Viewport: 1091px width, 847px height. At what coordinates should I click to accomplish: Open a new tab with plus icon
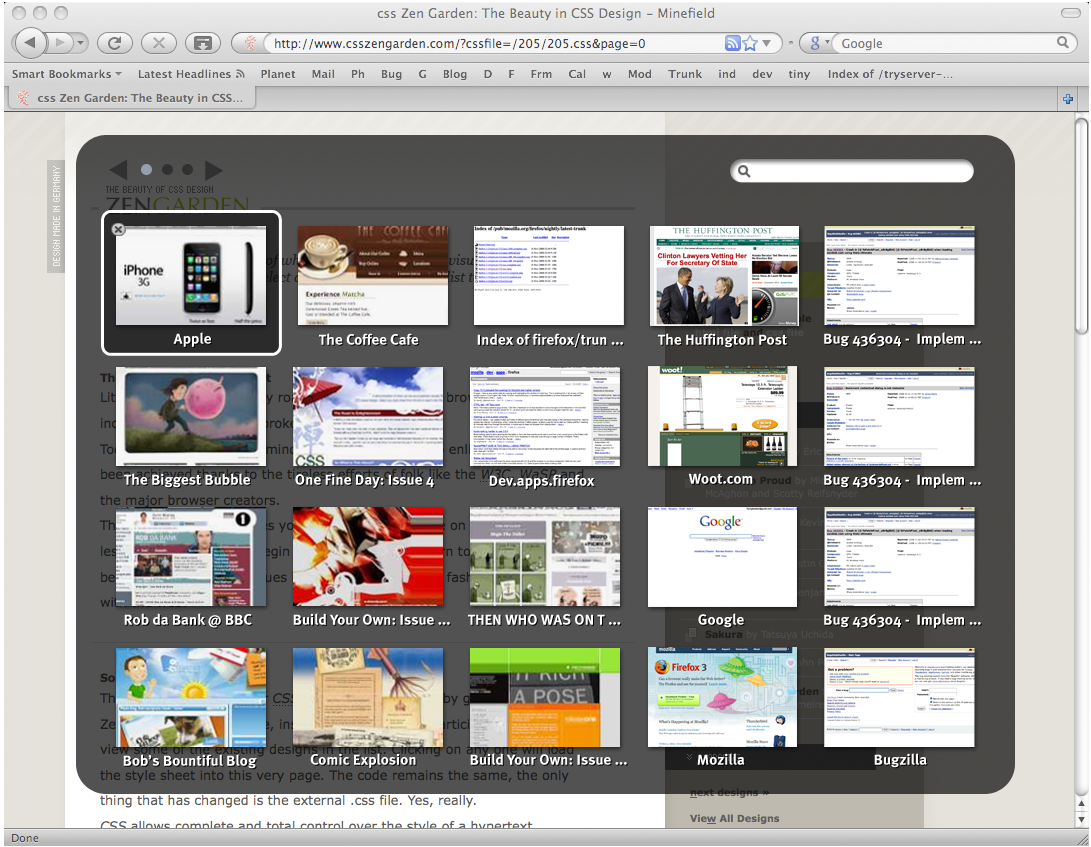1068,99
